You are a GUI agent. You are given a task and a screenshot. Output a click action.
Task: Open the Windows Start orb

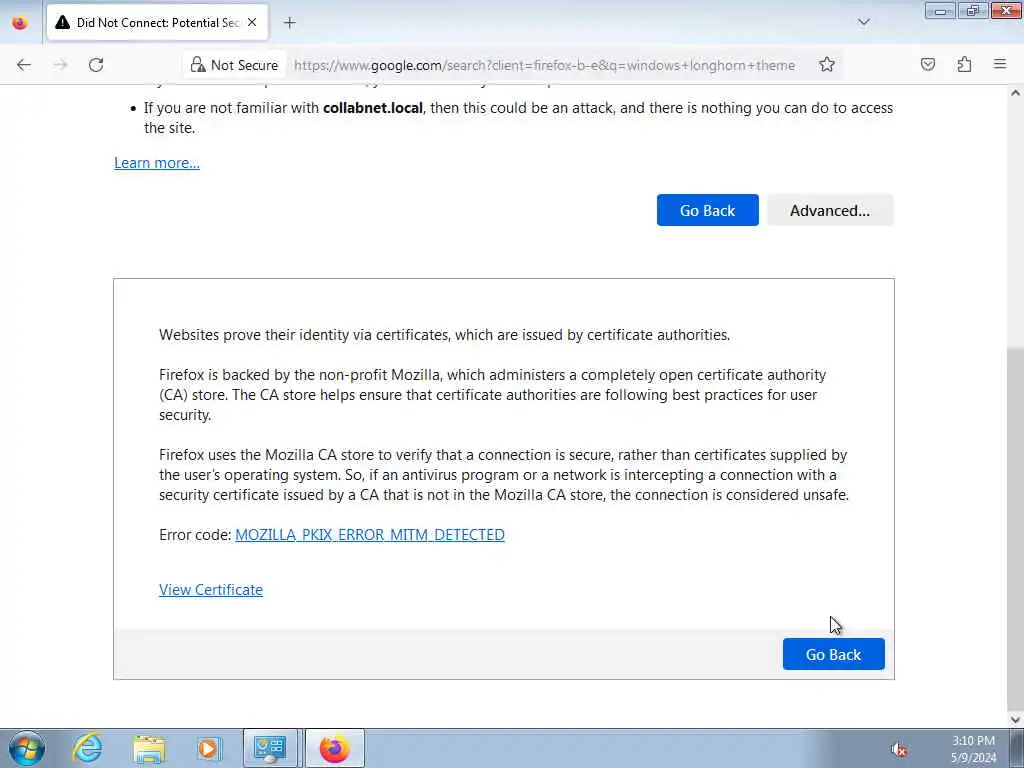click(x=27, y=748)
